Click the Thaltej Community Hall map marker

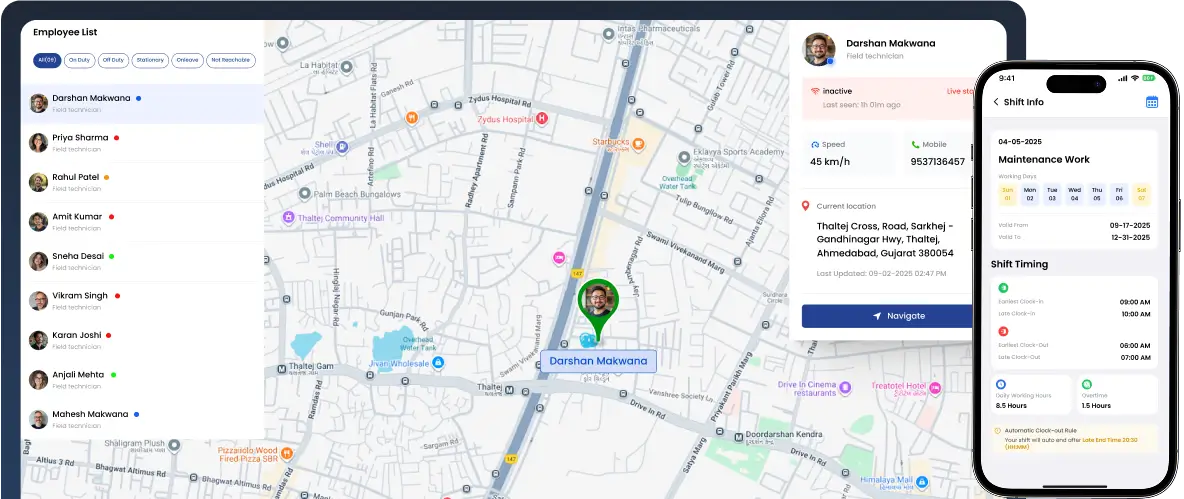tap(289, 217)
